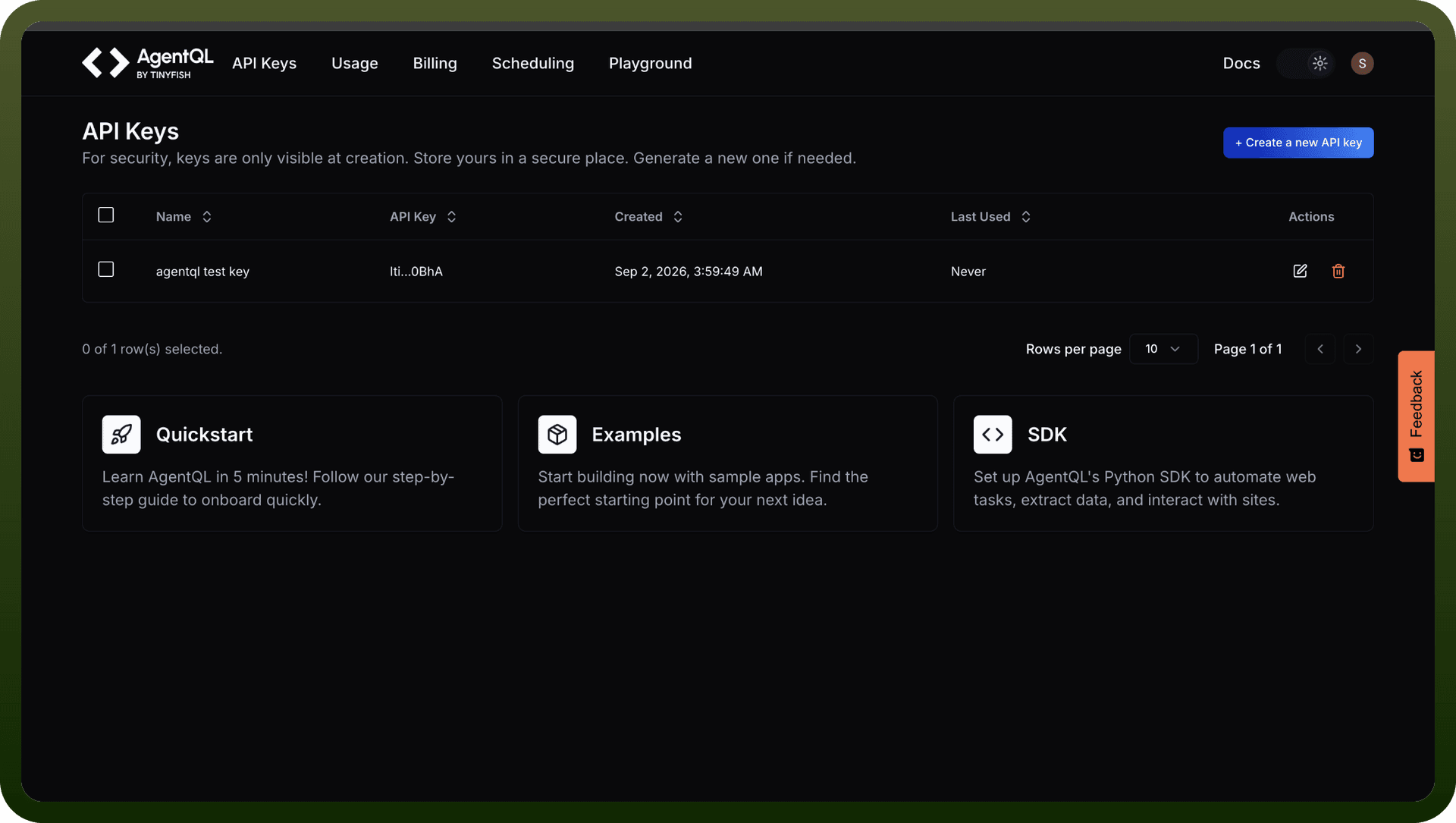Click the AgentQL logo
Viewport: 1456px width, 823px height.
[148, 63]
